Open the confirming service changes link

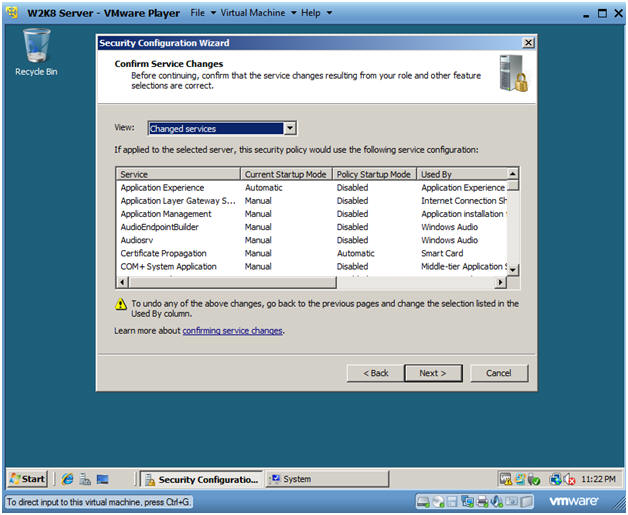[232, 331]
